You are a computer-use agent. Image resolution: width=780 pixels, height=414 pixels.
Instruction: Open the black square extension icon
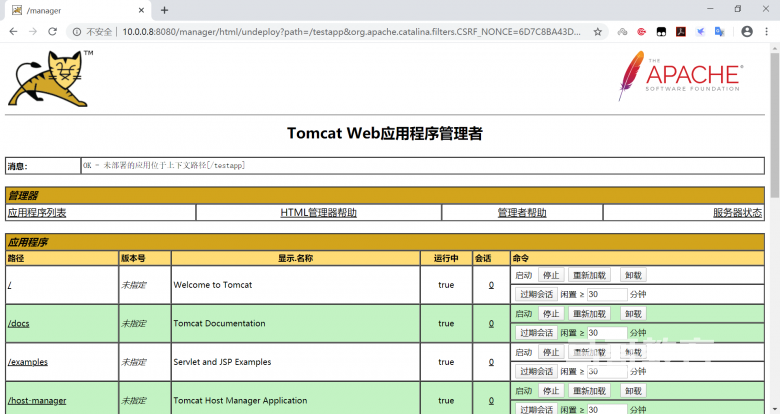point(661,32)
